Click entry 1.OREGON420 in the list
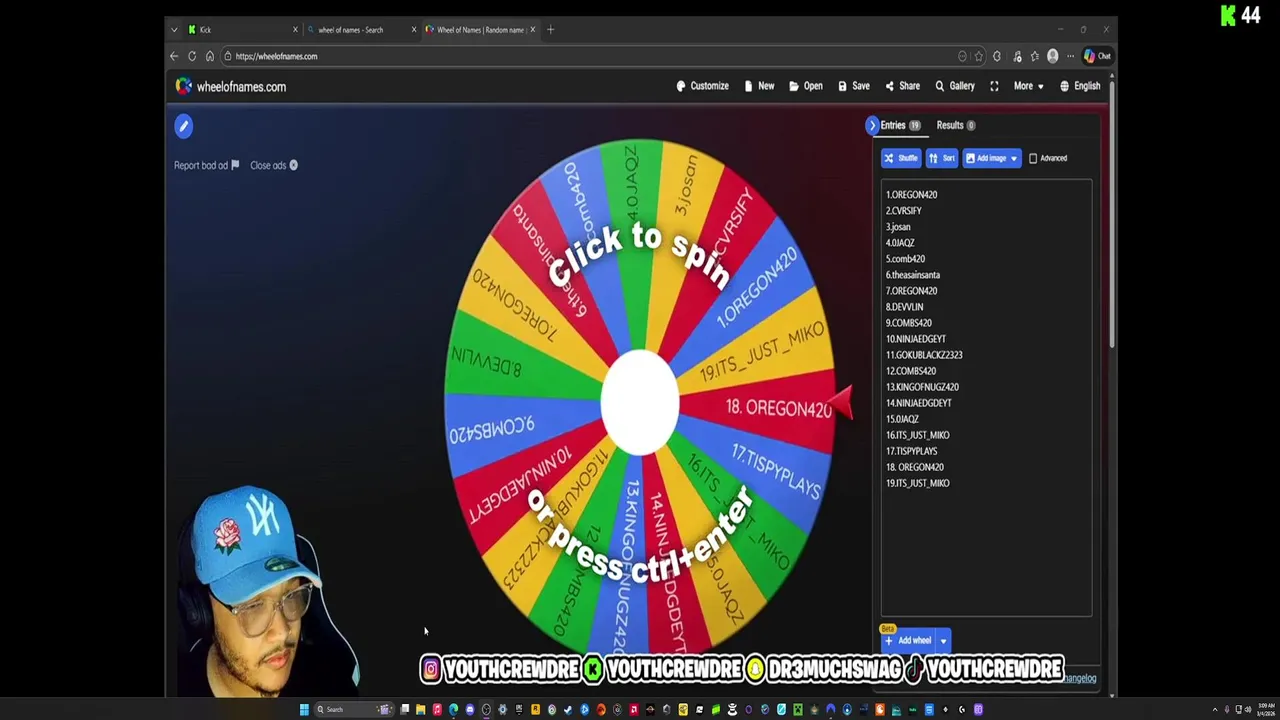Viewport: 1280px width, 720px height. [911, 195]
